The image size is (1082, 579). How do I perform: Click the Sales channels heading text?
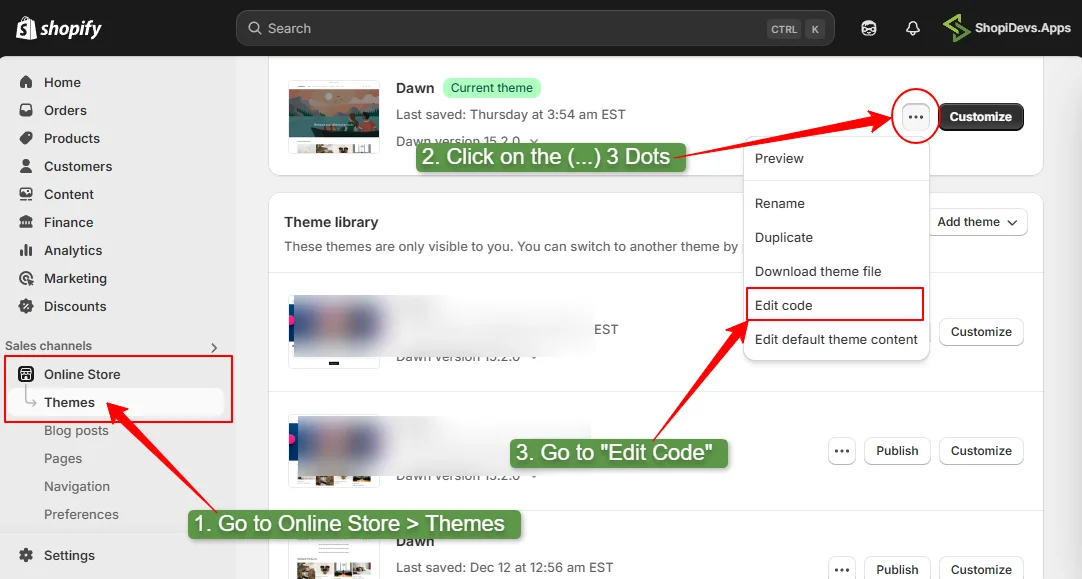(48, 346)
